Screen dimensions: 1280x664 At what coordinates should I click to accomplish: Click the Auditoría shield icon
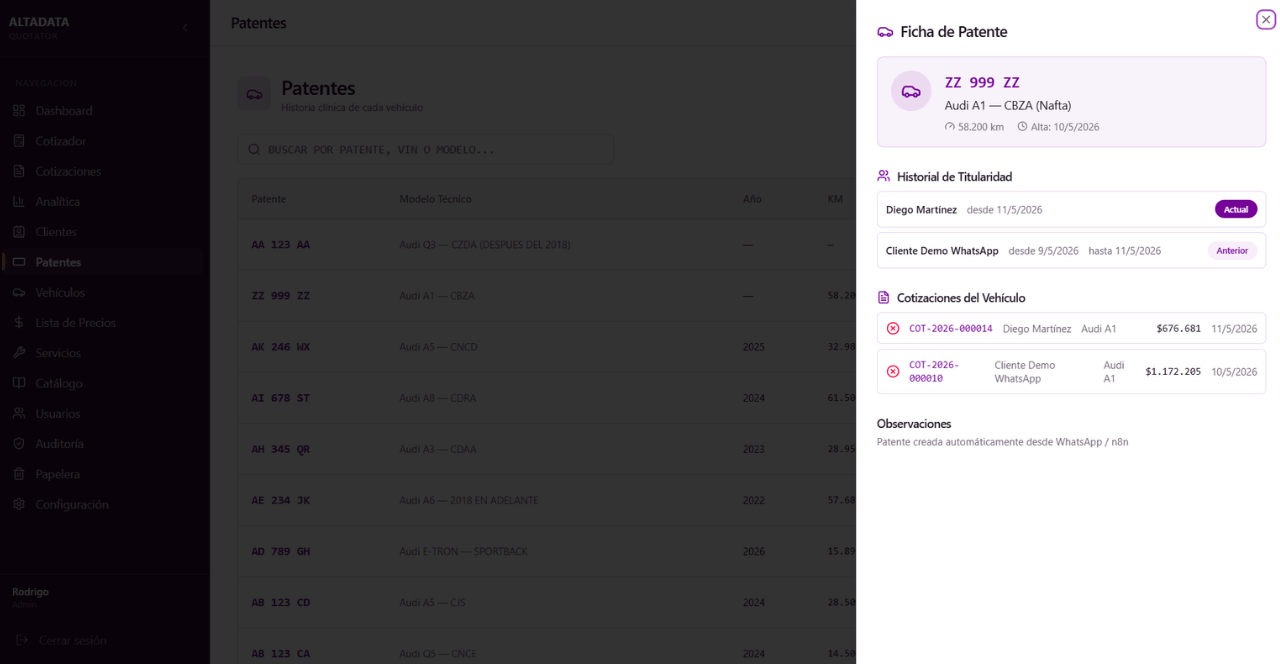[19, 444]
